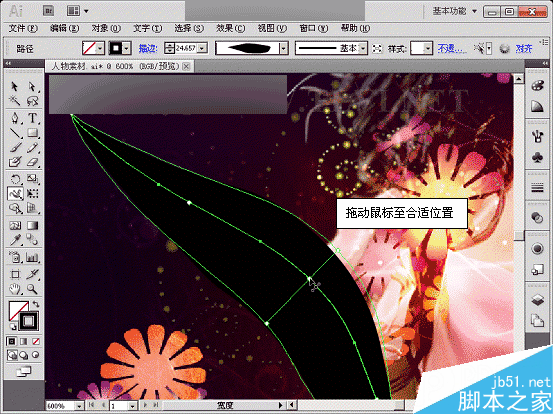Select the Blob Brush tool
Image resolution: width=553 pixels, height=414 pixels.
coord(14,162)
